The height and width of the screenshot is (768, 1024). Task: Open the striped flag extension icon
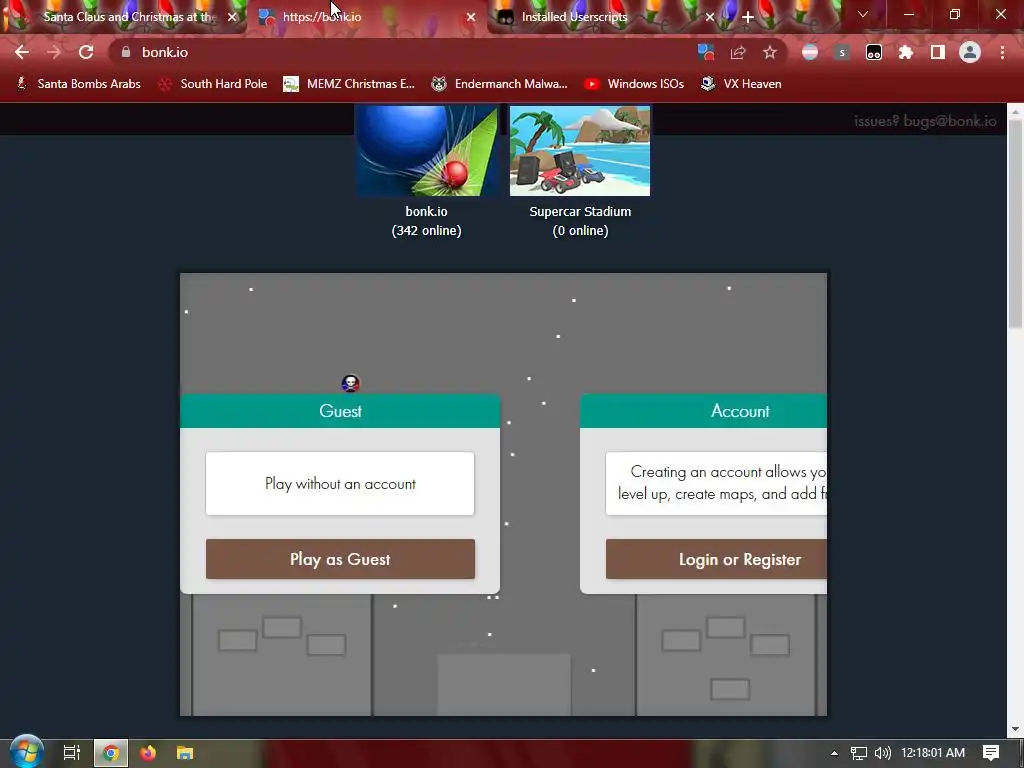810,52
